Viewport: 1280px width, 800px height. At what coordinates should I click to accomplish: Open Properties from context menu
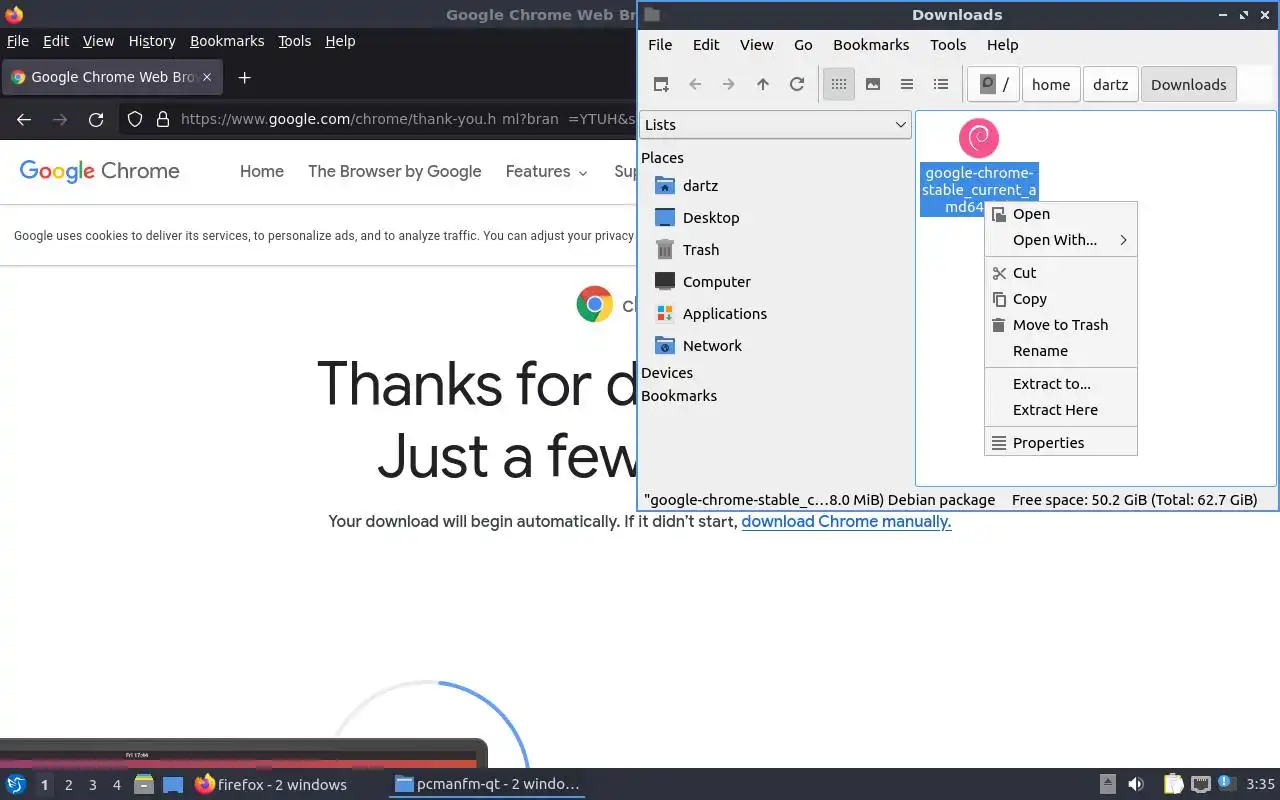1061,443
